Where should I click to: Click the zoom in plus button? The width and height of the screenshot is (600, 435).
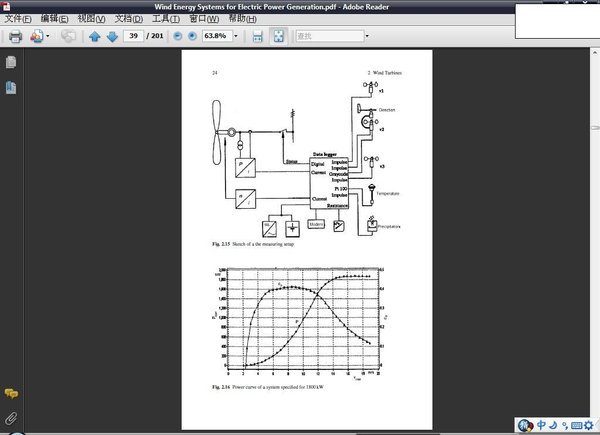(x=193, y=36)
